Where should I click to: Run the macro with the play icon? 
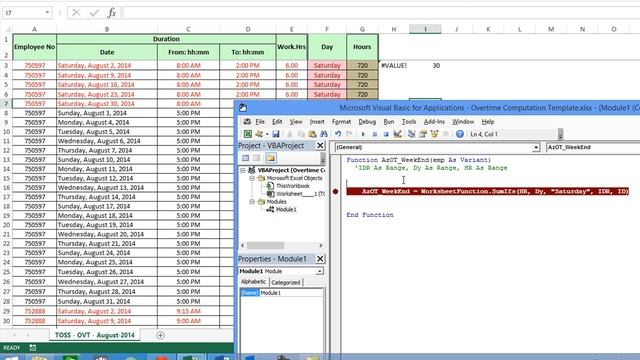tap(363, 134)
